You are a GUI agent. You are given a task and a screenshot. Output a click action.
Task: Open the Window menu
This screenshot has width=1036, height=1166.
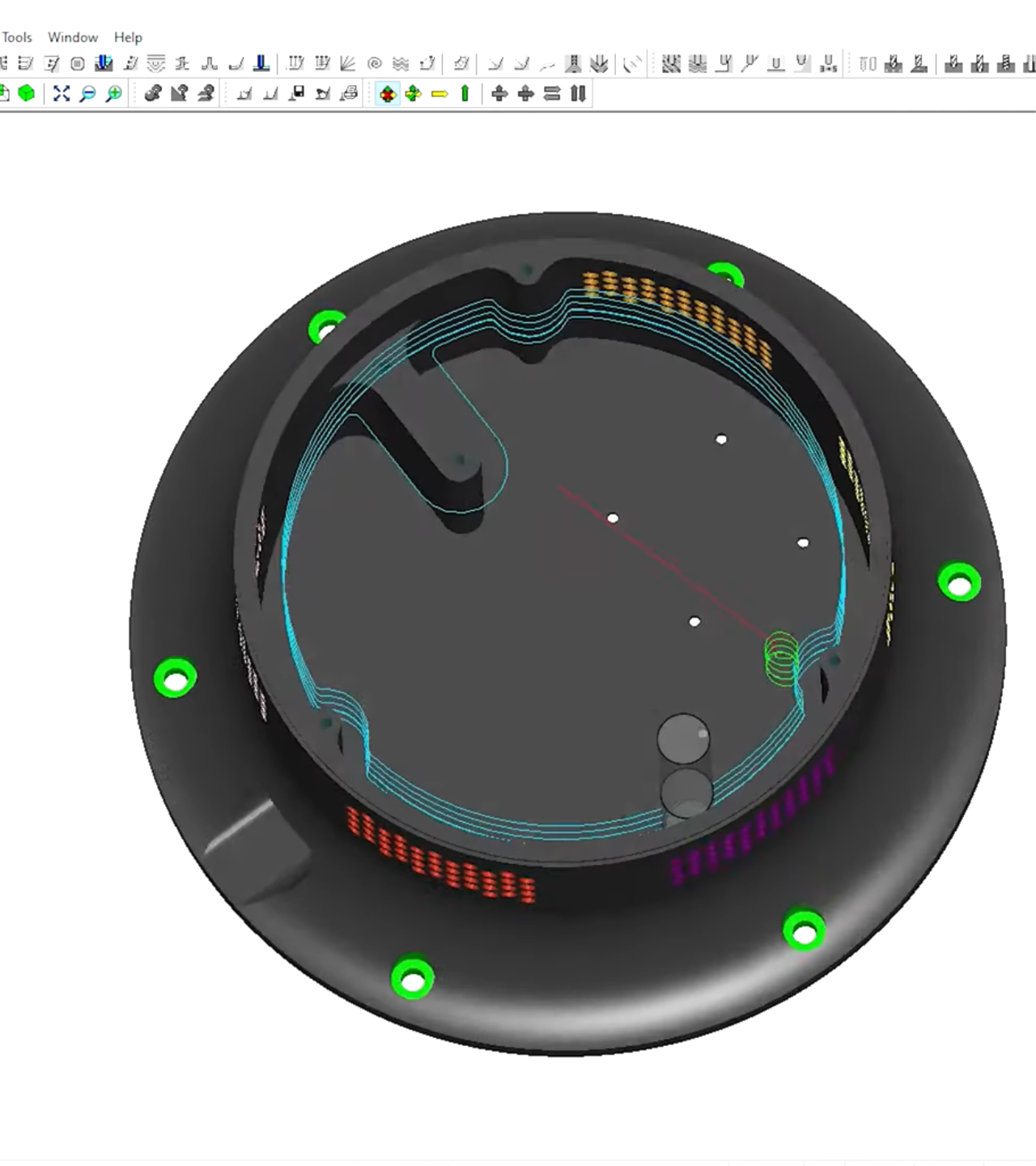point(73,37)
